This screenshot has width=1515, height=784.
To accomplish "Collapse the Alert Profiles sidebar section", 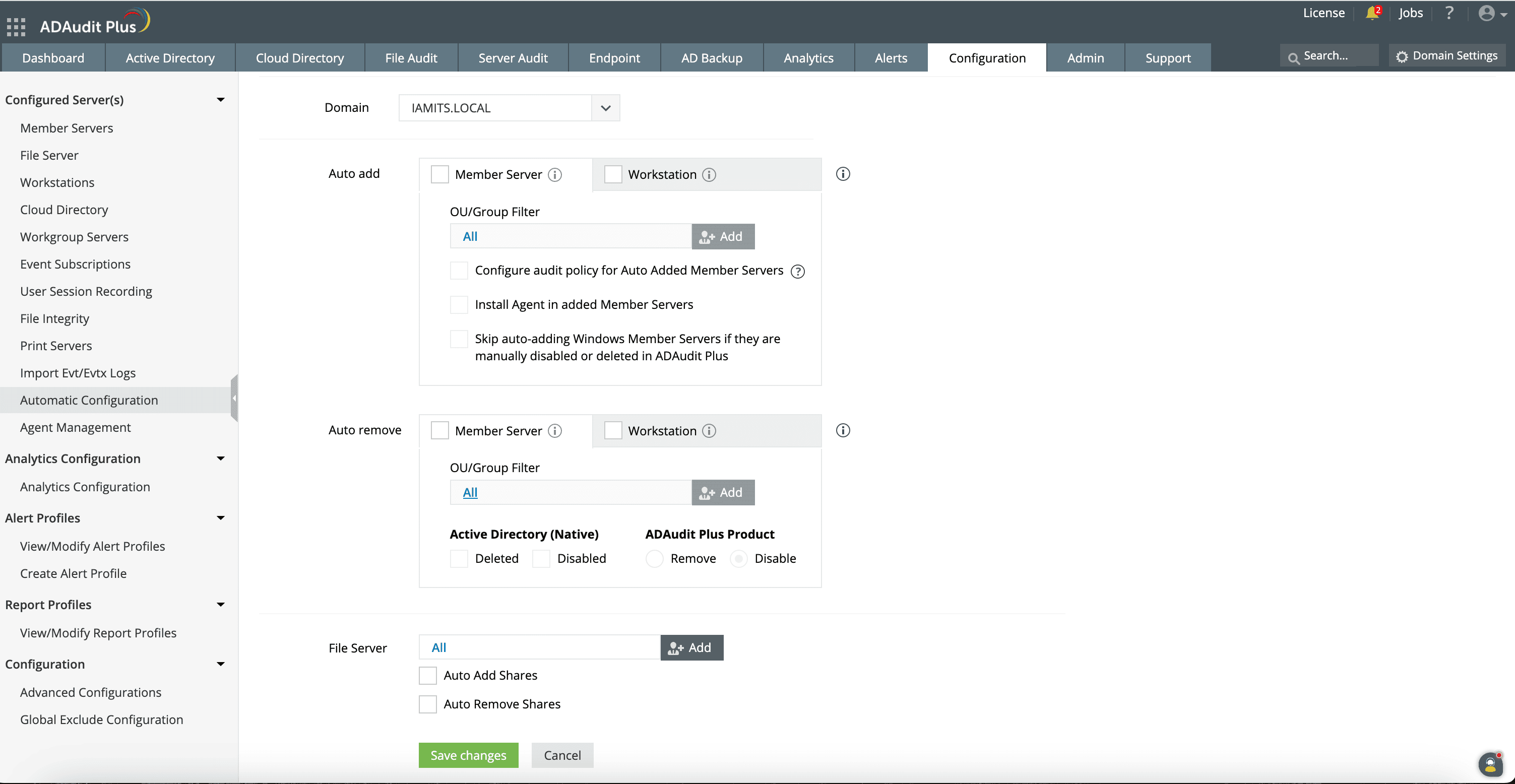I will (x=221, y=518).
